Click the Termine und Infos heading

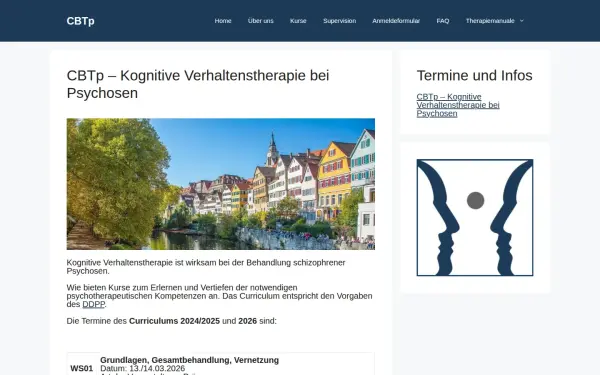(474, 75)
